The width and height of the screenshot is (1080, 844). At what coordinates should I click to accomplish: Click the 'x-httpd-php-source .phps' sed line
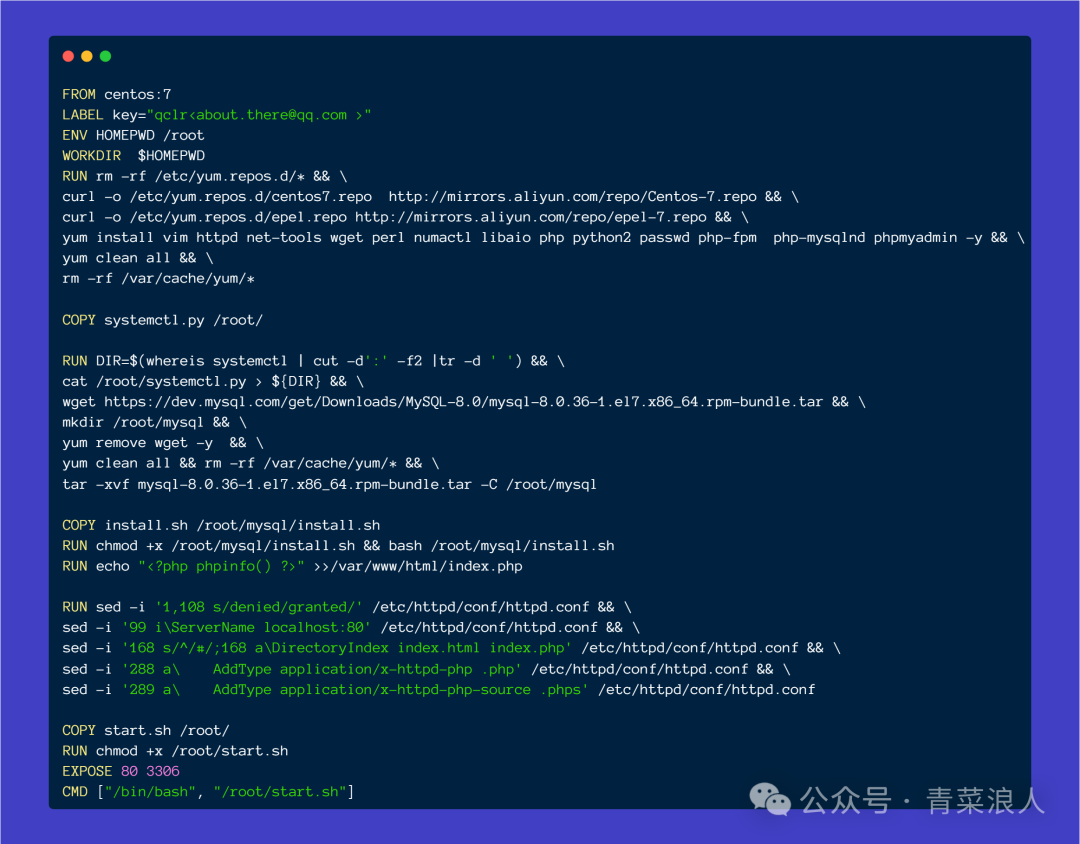[x=438, y=690]
